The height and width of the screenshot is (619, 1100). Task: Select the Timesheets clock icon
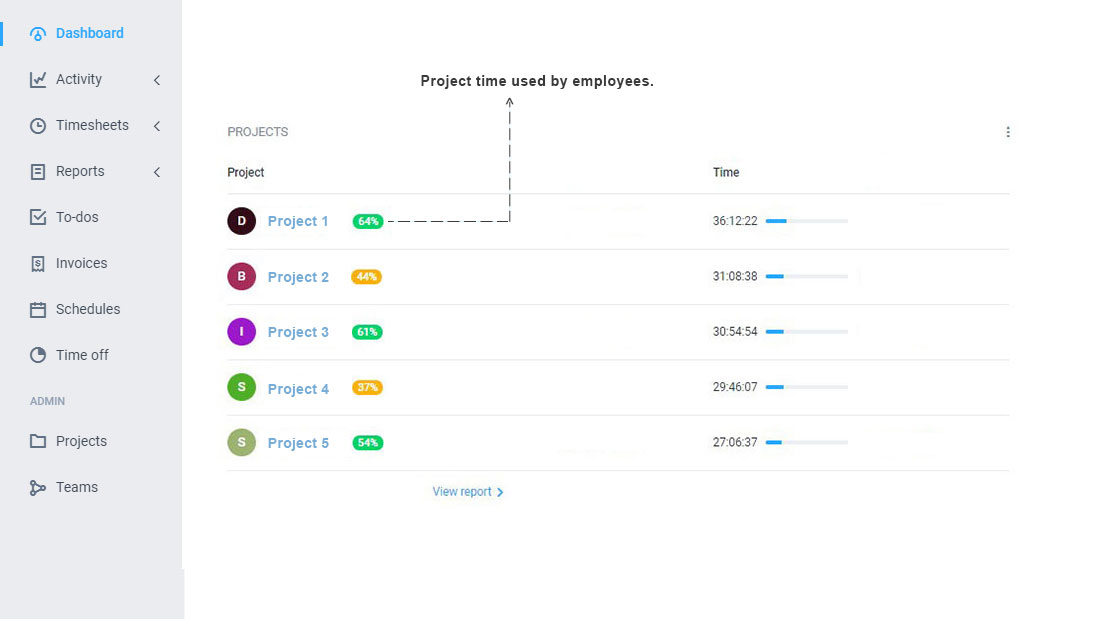coord(38,126)
